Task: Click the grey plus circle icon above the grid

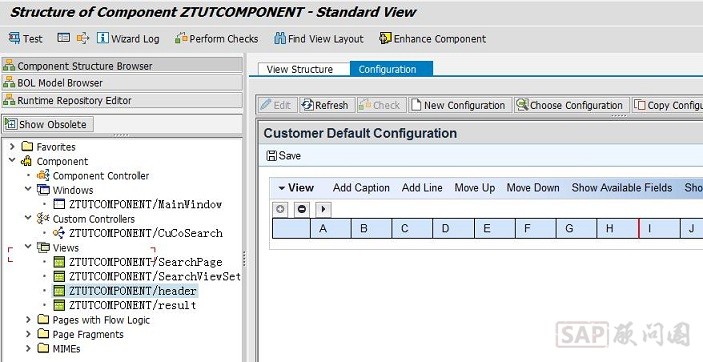Action: tap(281, 209)
